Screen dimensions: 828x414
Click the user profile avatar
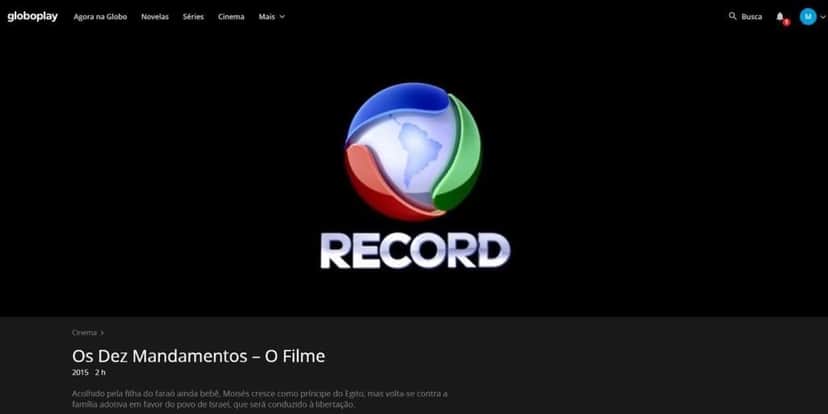(x=808, y=16)
